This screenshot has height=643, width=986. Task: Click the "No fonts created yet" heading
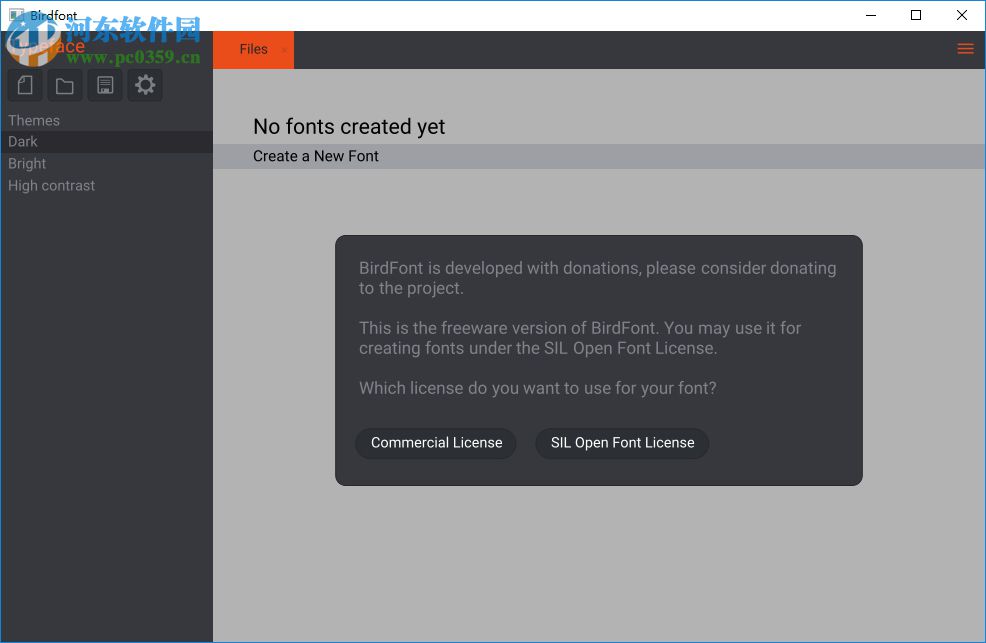(349, 127)
